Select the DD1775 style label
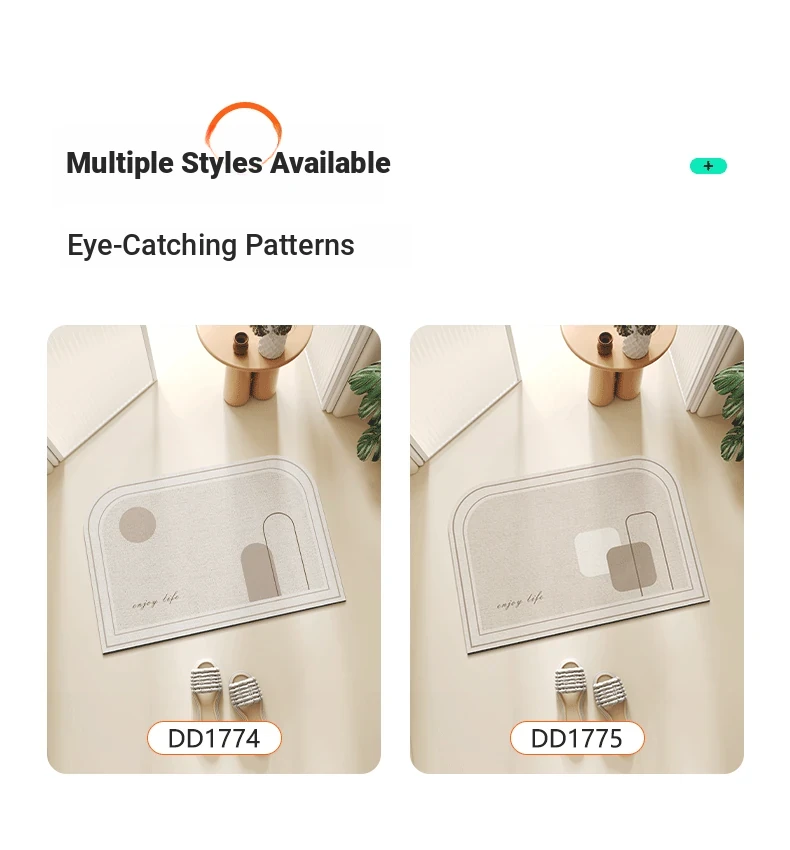The width and height of the screenshot is (790, 850). click(577, 738)
